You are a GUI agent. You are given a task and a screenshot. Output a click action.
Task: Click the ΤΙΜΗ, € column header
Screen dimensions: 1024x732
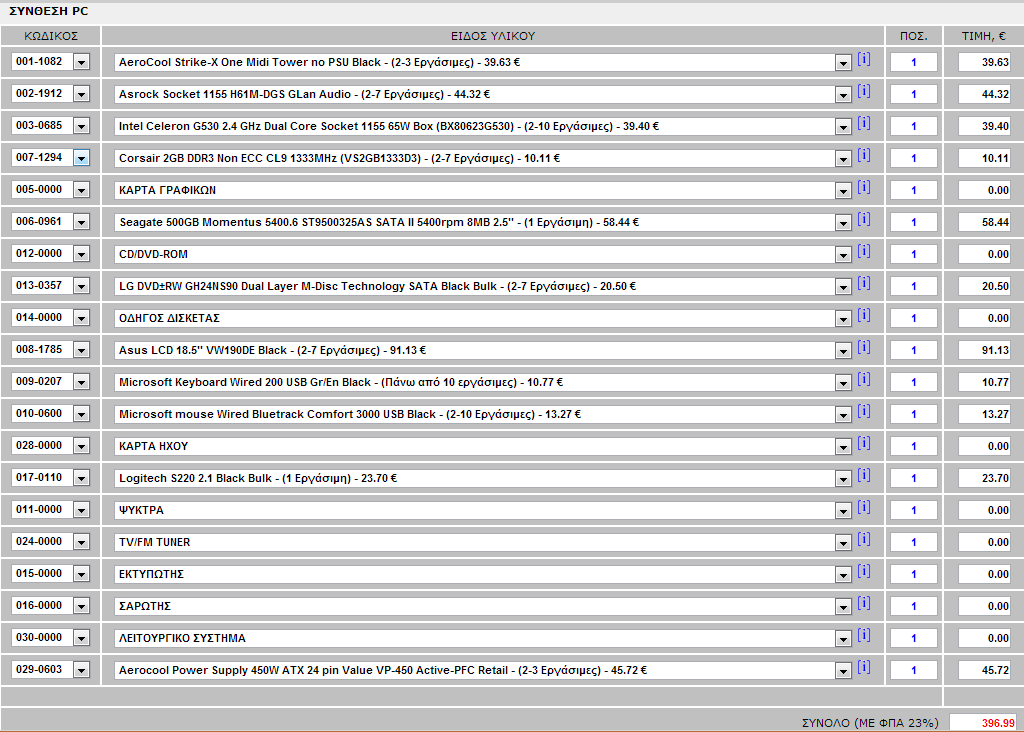coord(984,36)
